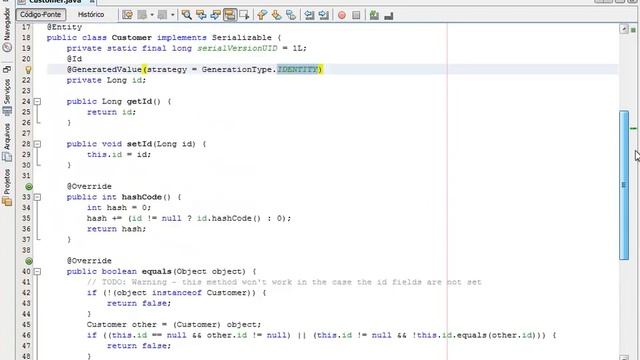Shift line right toolbar icon
640x360 pixels.
pyautogui.click(x=324, y=15)
